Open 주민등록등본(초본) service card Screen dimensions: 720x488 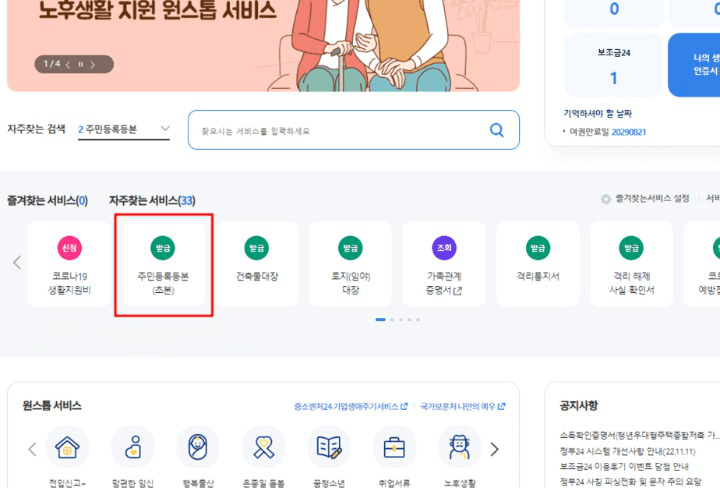pyautogui.click(x=163, y=264)
